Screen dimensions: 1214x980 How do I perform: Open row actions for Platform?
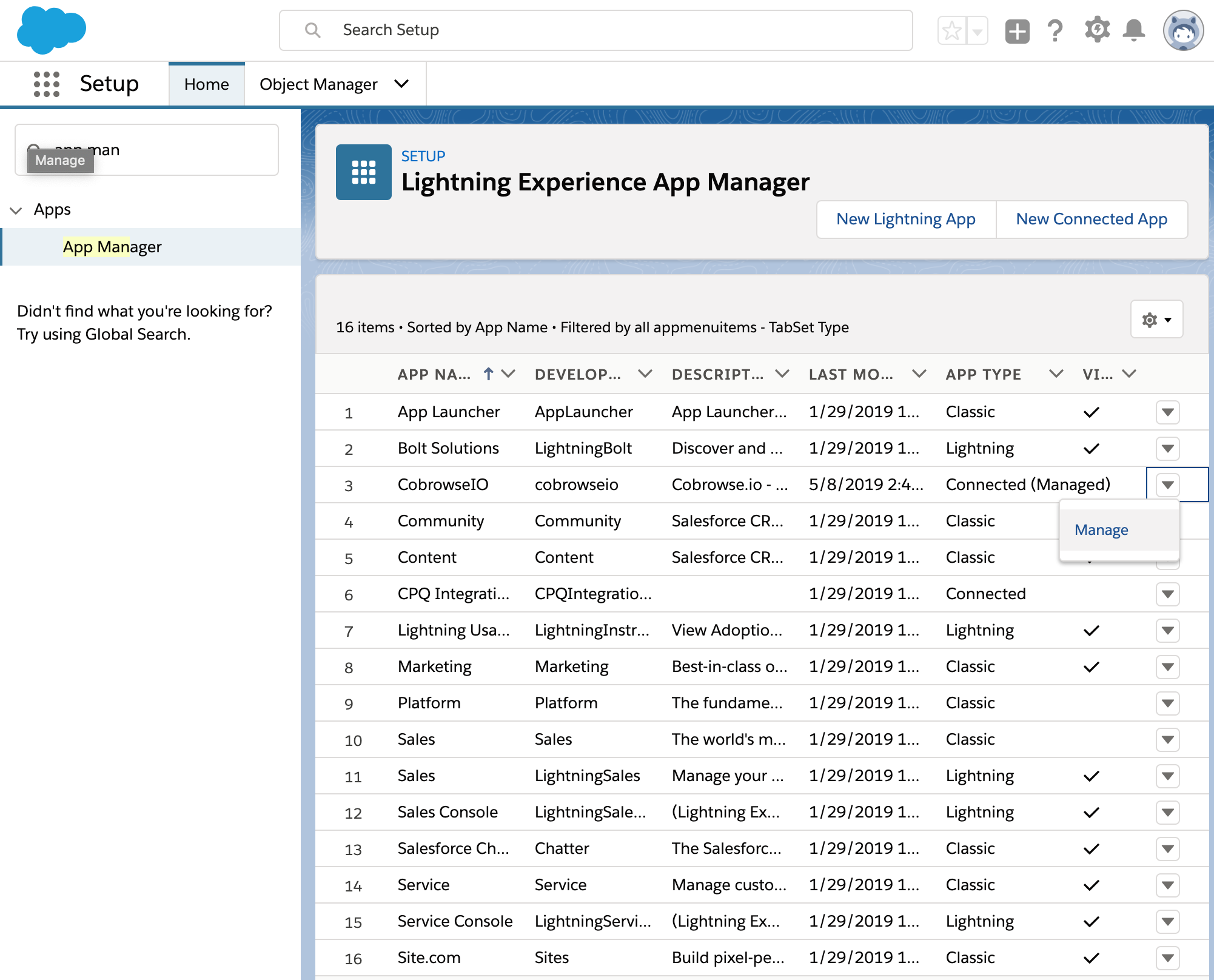point(1168,703)
